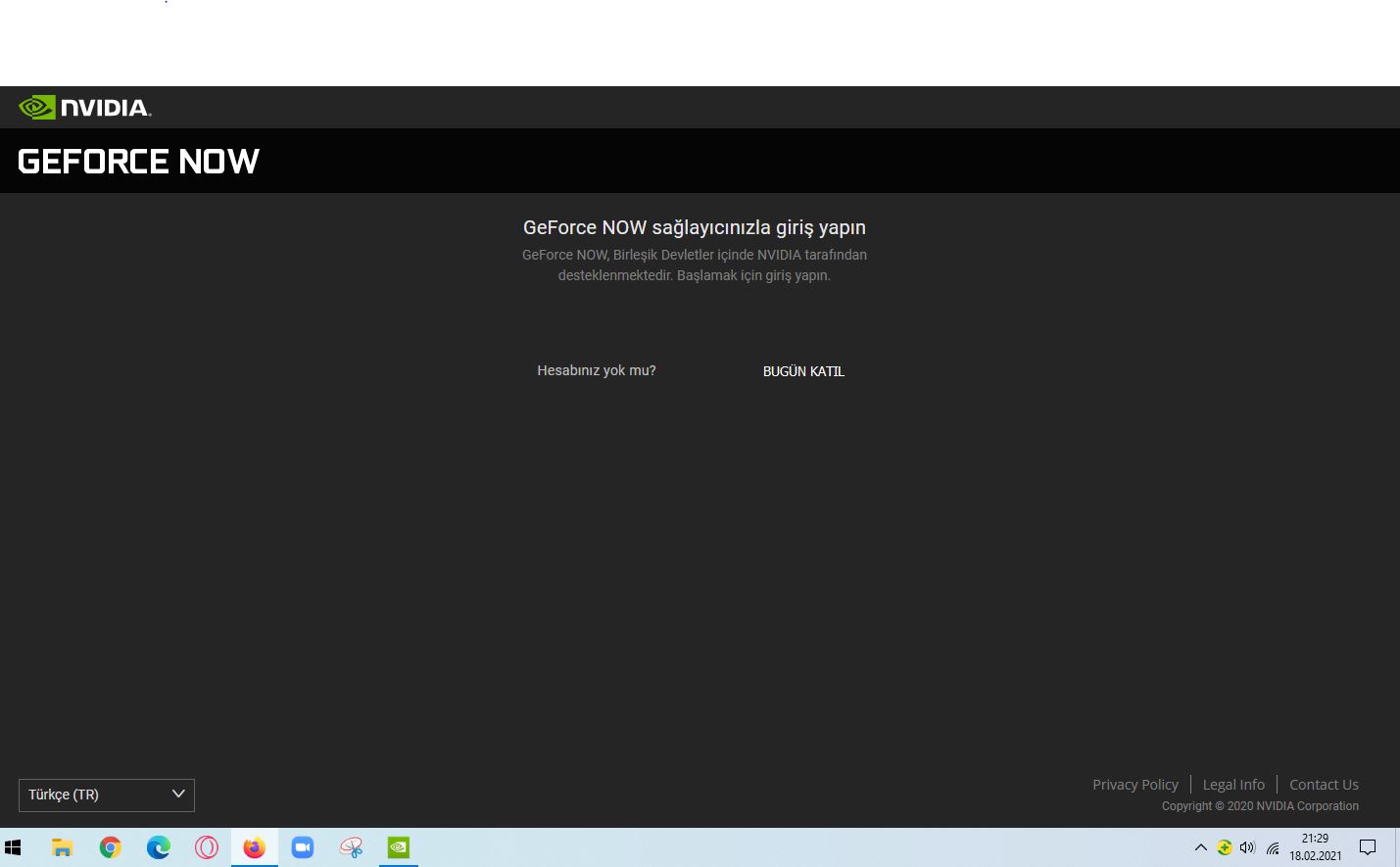
Task: Show hidden system tray icons
Action: [x=1200, y=847]
